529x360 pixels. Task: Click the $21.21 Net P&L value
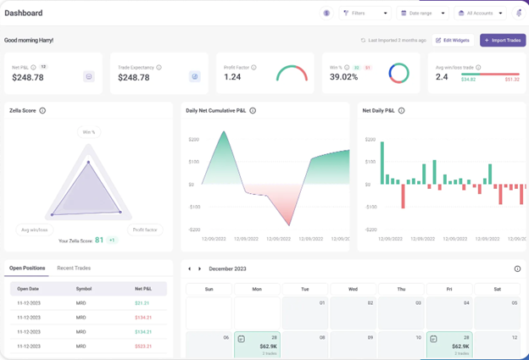(x=142, y=303)
